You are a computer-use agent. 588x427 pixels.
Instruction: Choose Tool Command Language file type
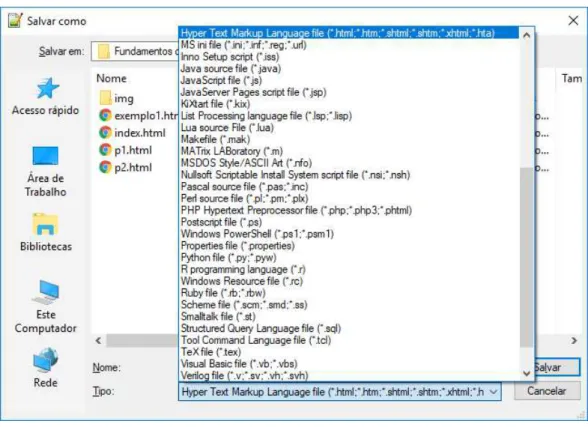point(349,340)
